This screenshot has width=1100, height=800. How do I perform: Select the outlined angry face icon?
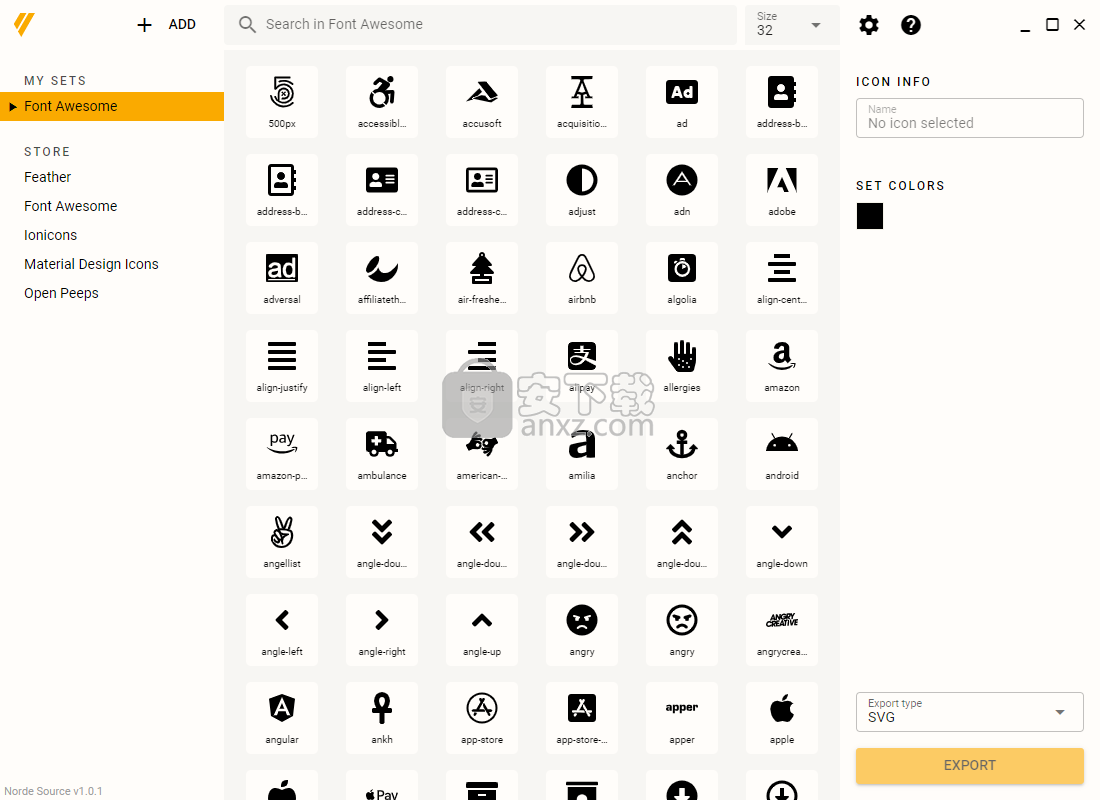point(682,629)
